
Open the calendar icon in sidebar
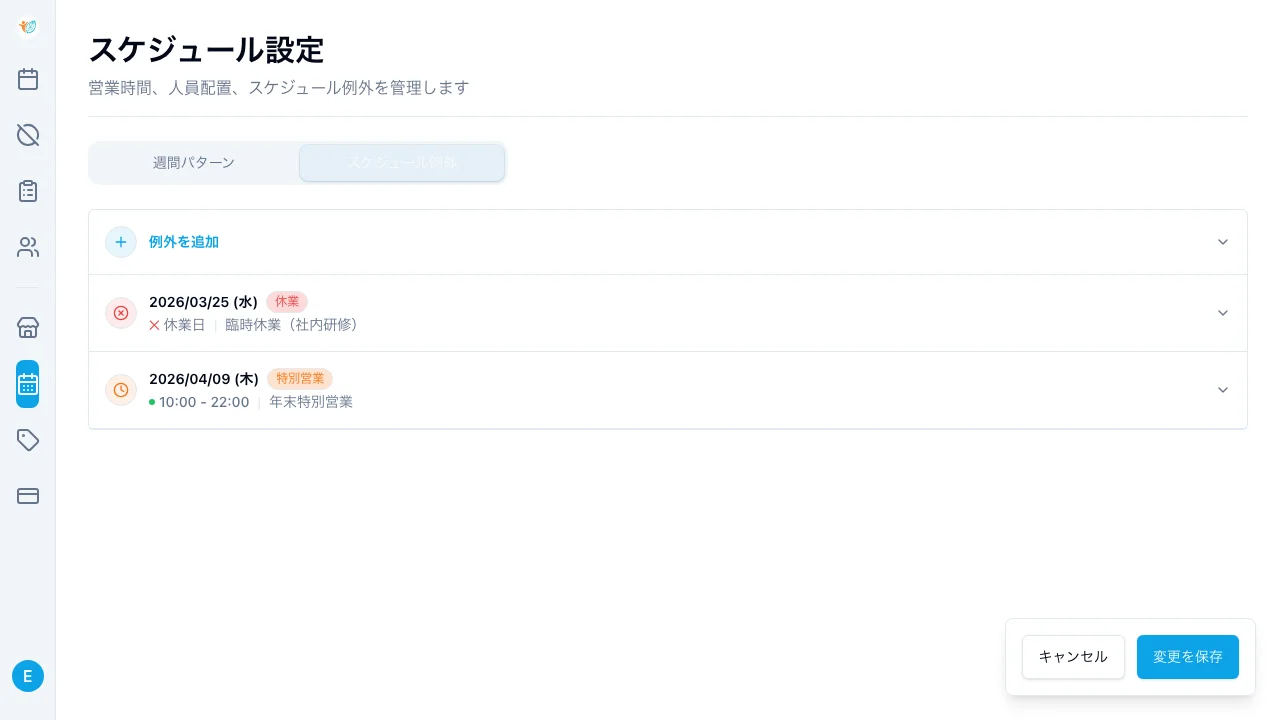[x=28, y=79]
